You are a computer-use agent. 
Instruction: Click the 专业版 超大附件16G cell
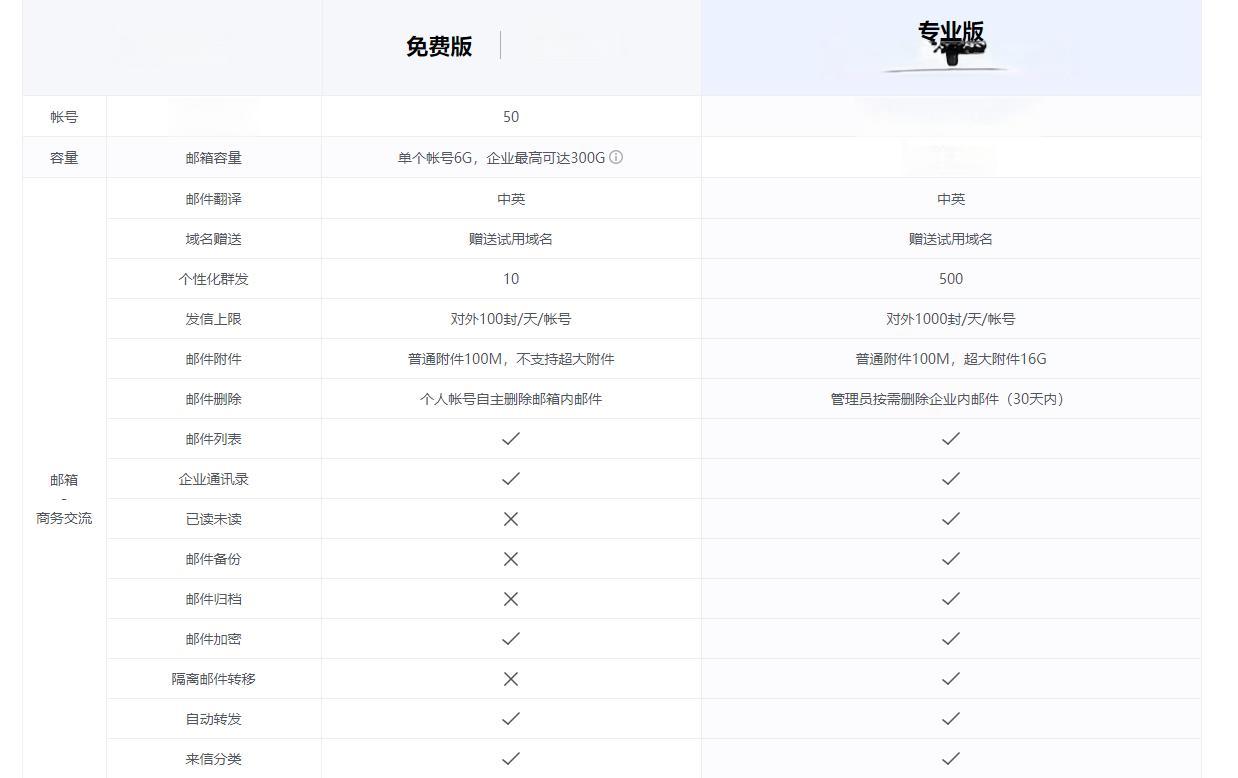coord(951,359)
